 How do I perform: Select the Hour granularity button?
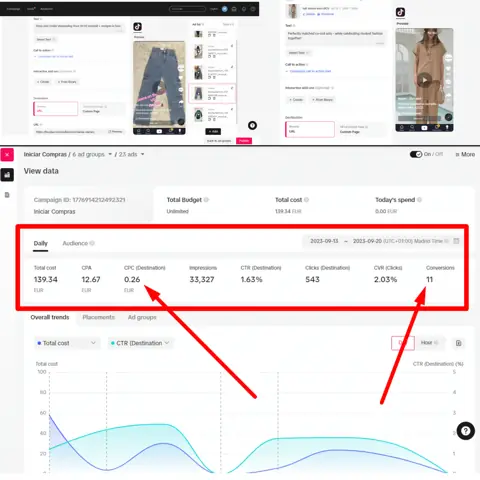coord(429,343)
